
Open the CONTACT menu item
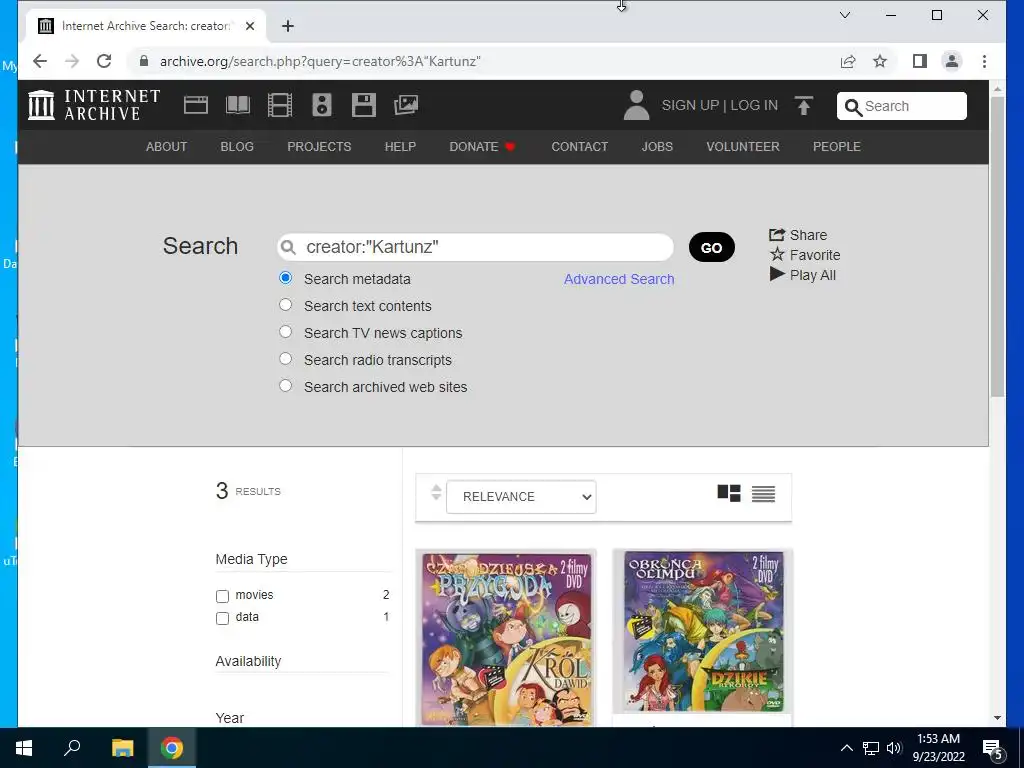tap(580, 147)
